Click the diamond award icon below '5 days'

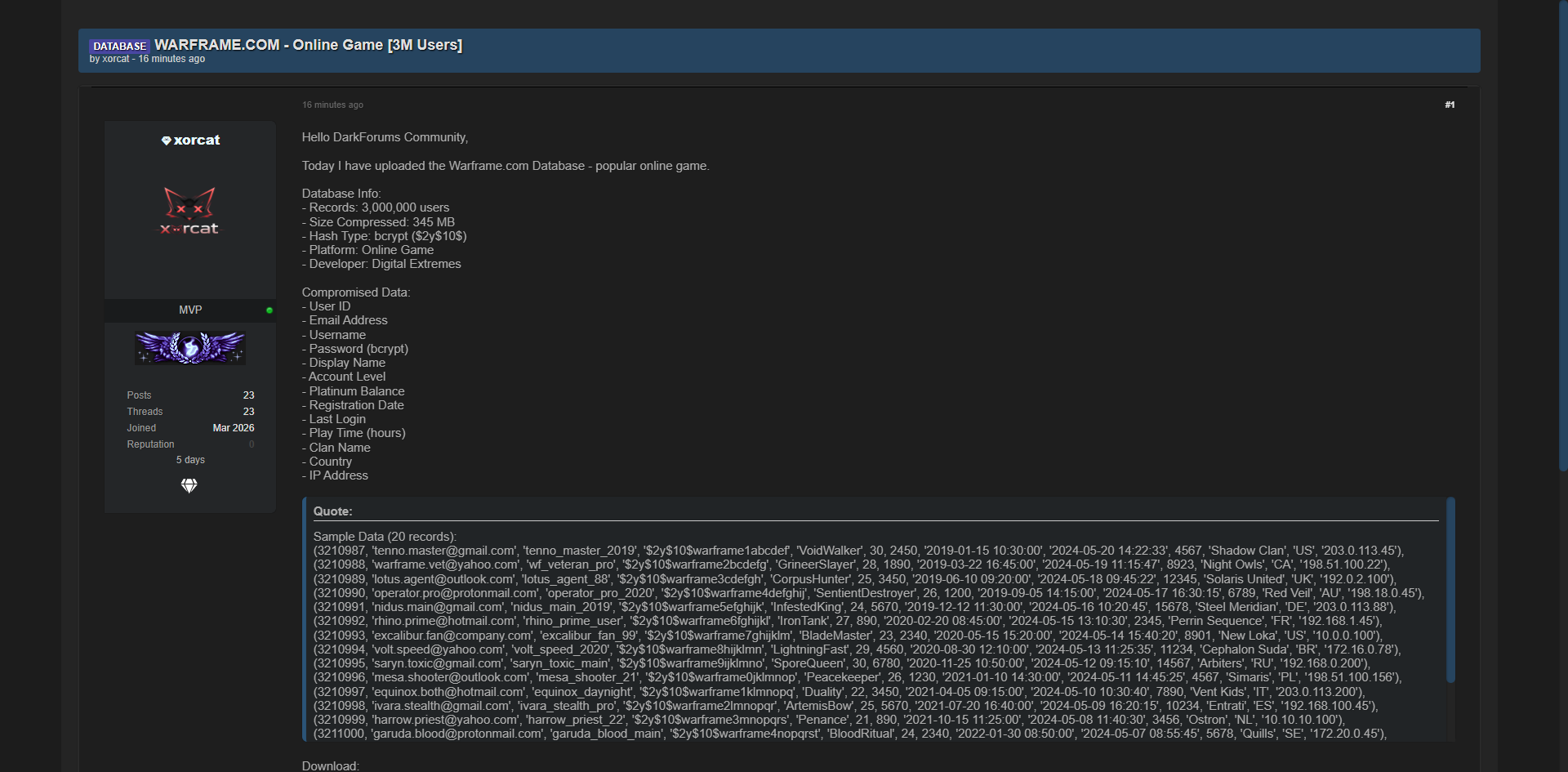pos(189,486)
